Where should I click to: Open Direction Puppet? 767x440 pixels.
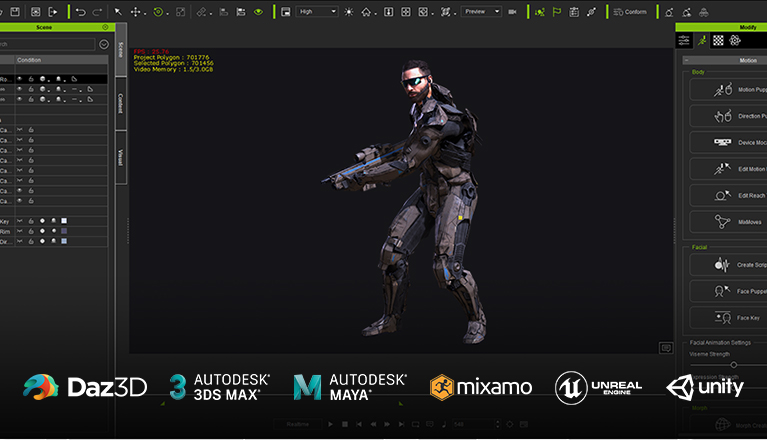click(x=728, y=116)
